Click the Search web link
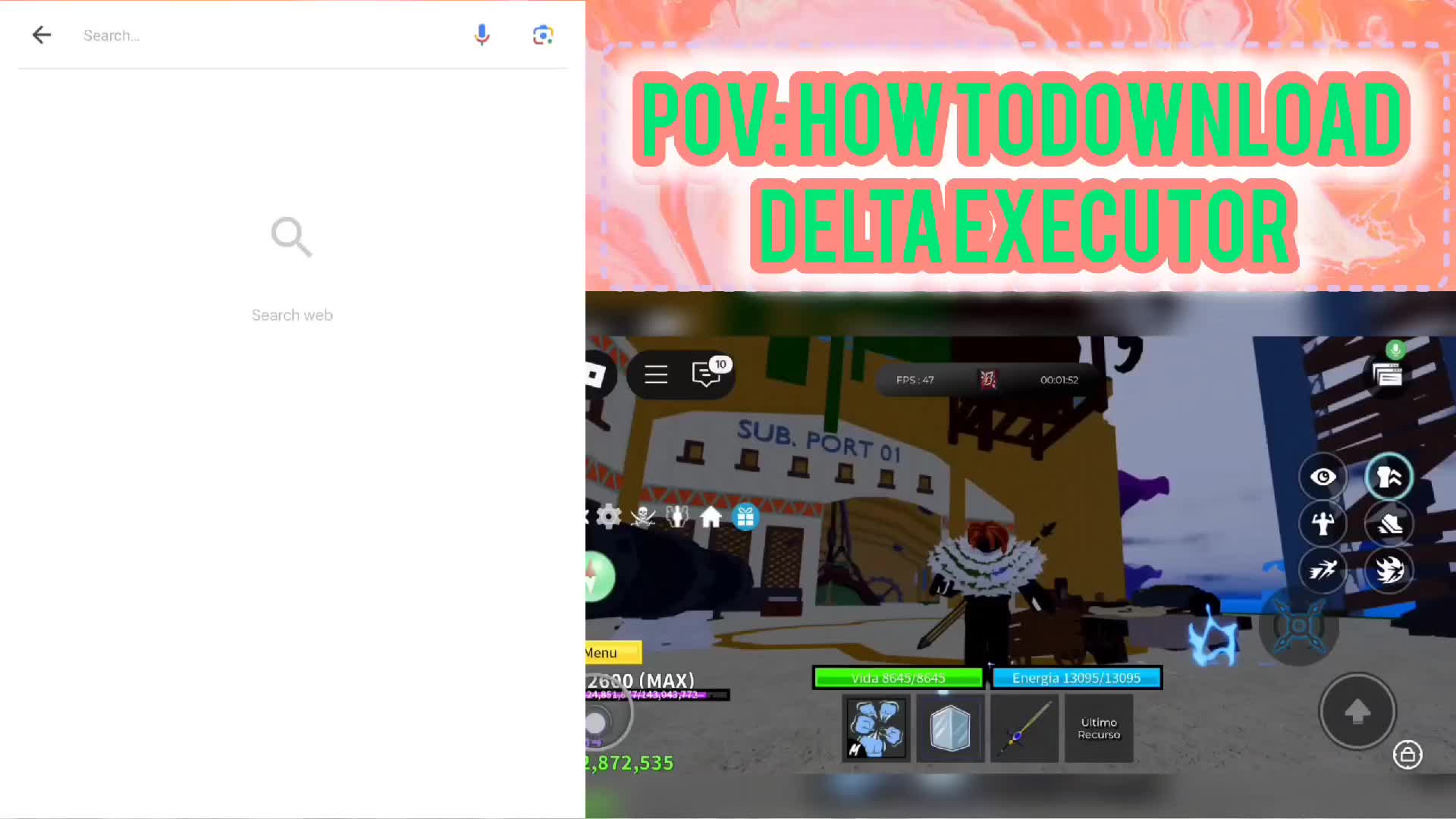This screenshot has height=819, width=1456. click(292, 315)
